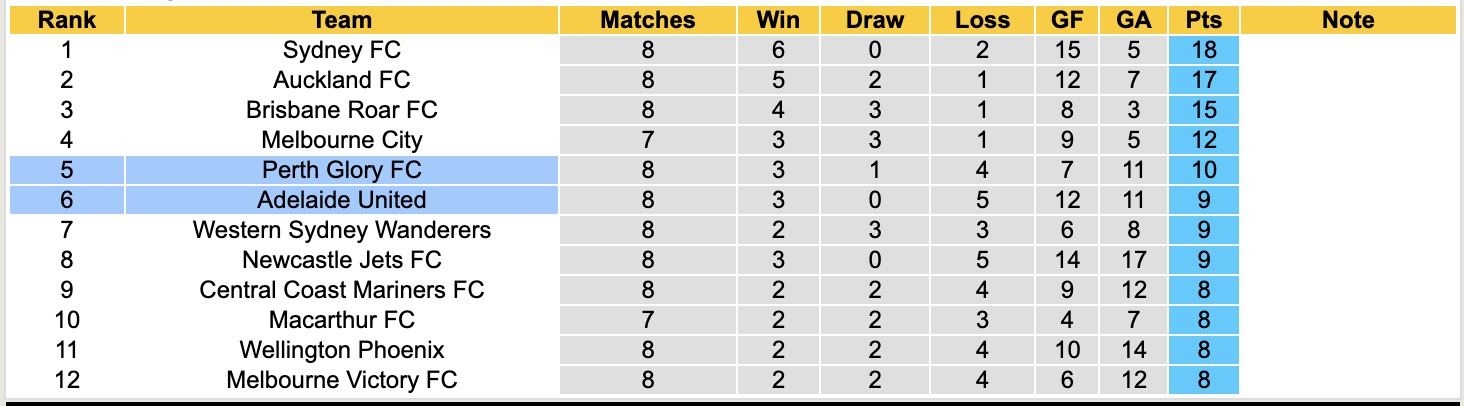The height and width of the screenshot is (406, 1464).
Task: Click Sydney FC's 18 points cell
Action: click(1203, 50)
